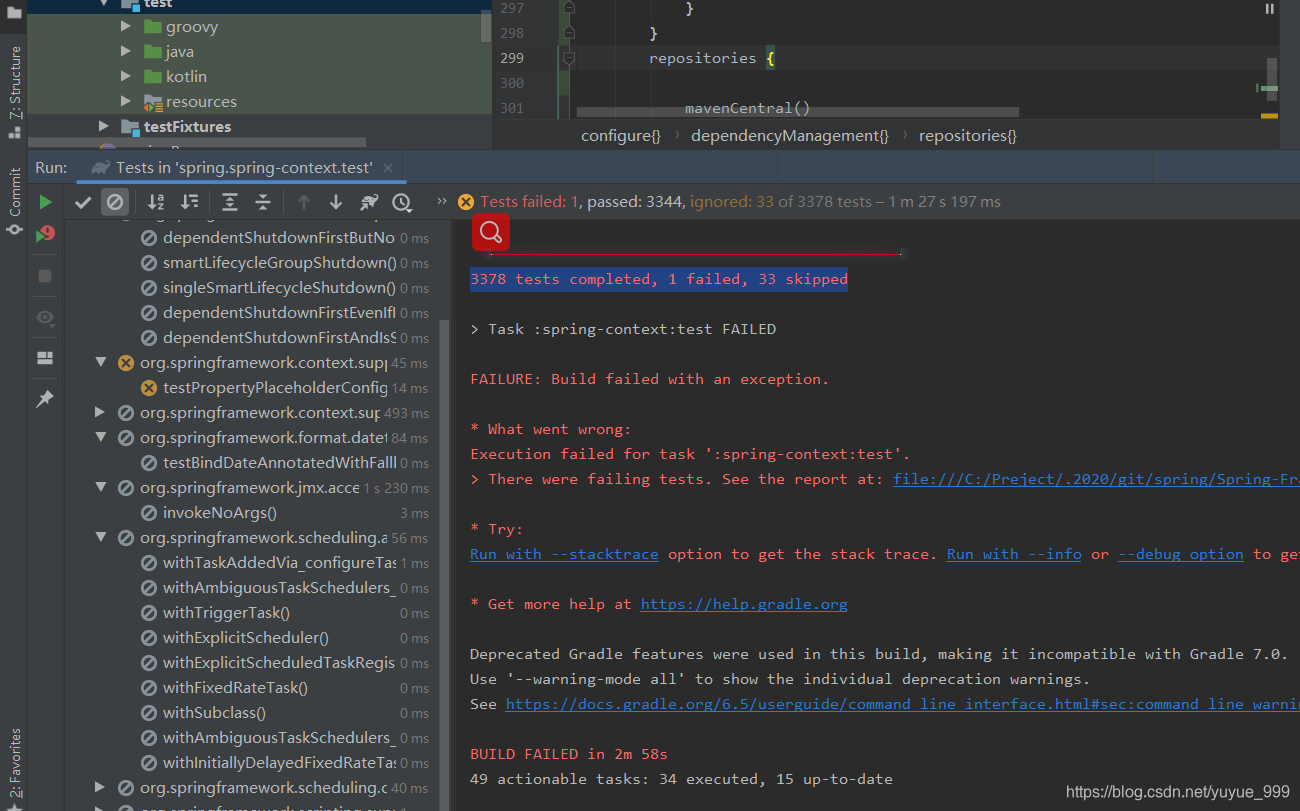Image resolution: width=1300 pixels, height=811 pixels.
Task: Toggle show passed tests checkmark
Action: click(83, 202)
